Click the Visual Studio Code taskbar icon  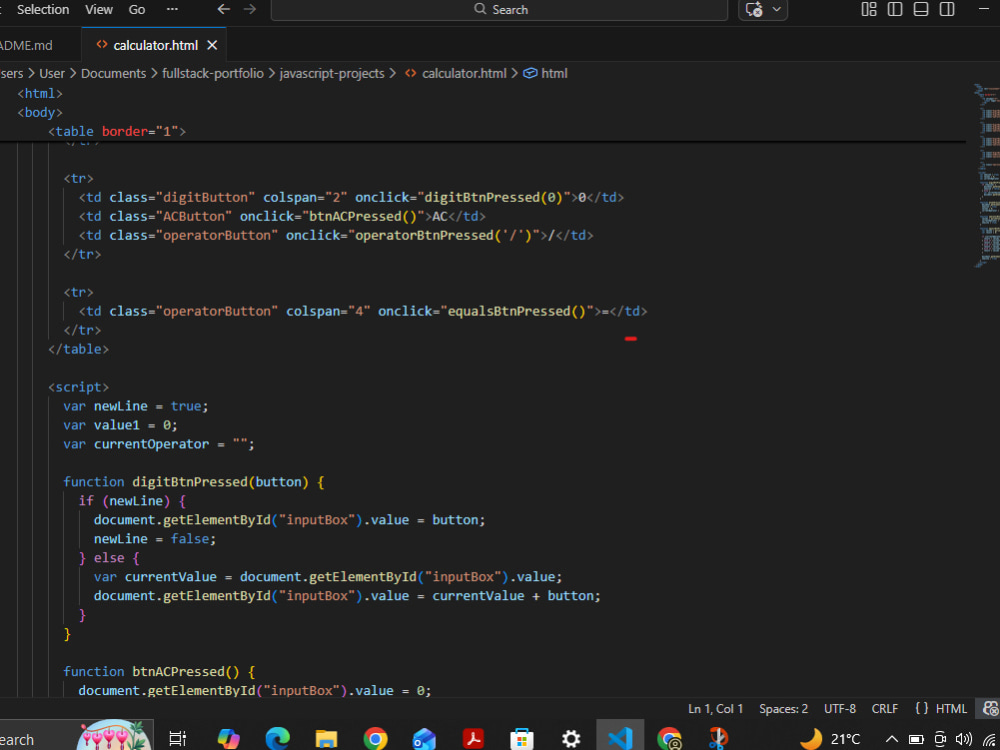pyautogui.click(x=620, y=739)
